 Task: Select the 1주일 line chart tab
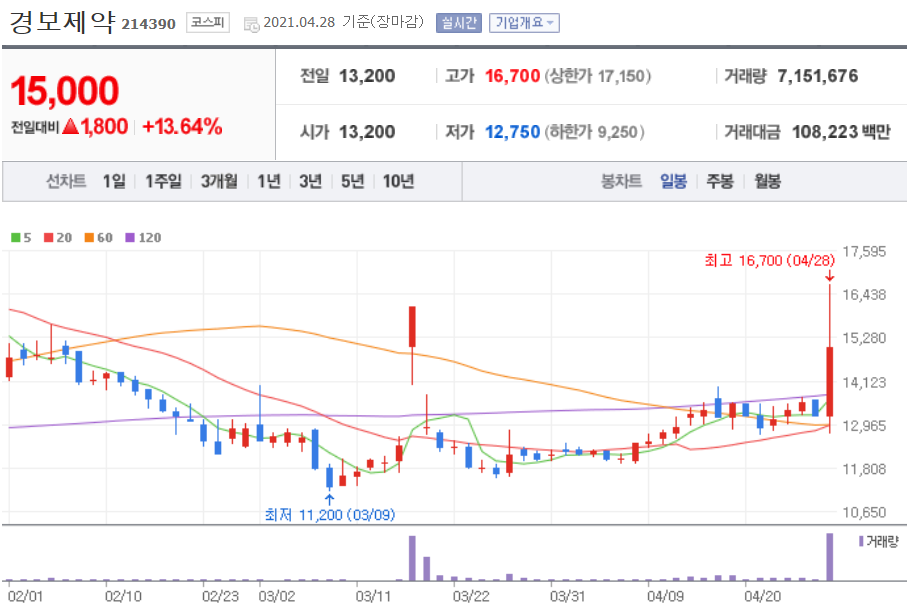(163, 182)
